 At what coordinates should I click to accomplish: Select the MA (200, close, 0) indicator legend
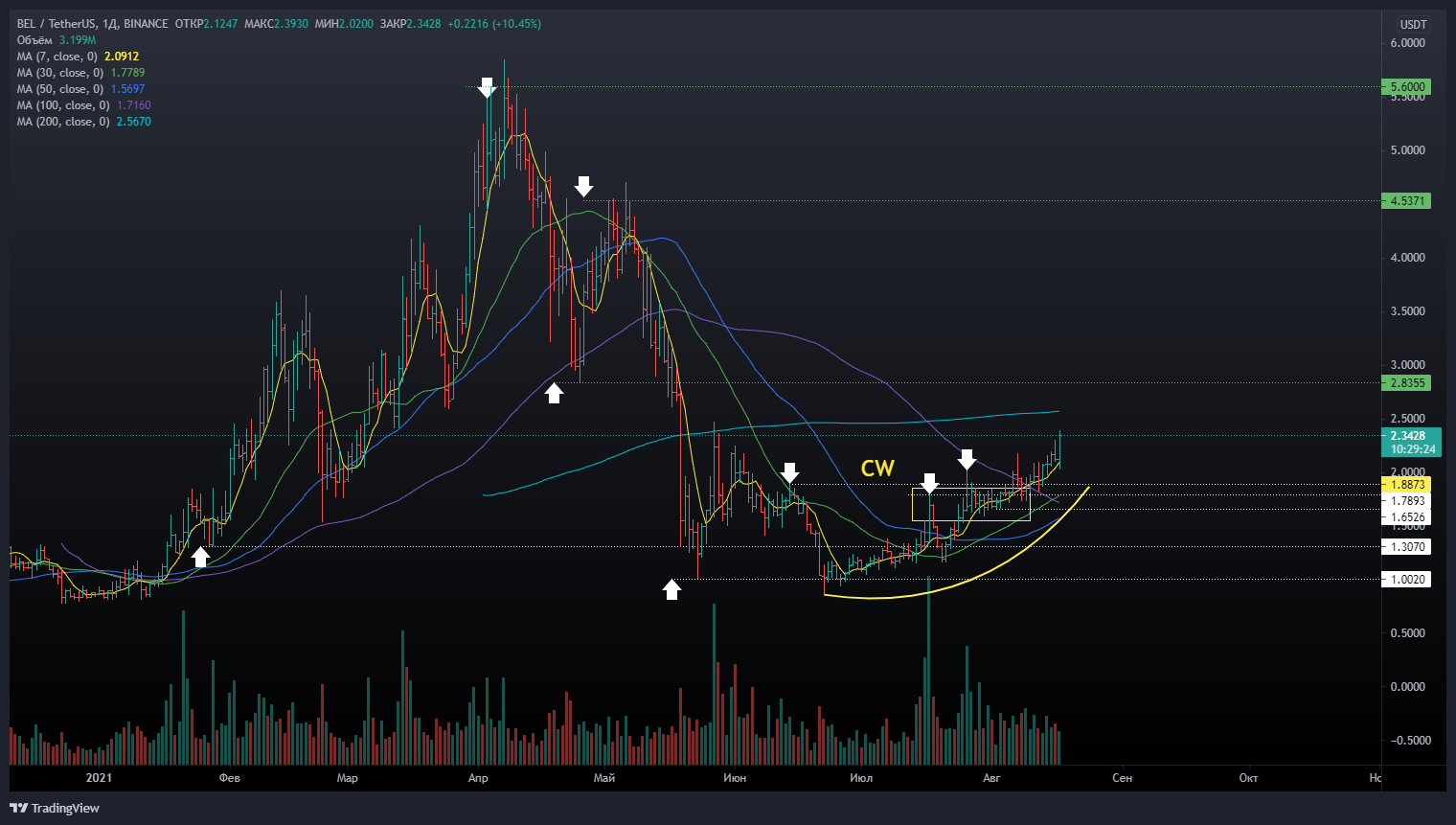[x=83, y=122]
